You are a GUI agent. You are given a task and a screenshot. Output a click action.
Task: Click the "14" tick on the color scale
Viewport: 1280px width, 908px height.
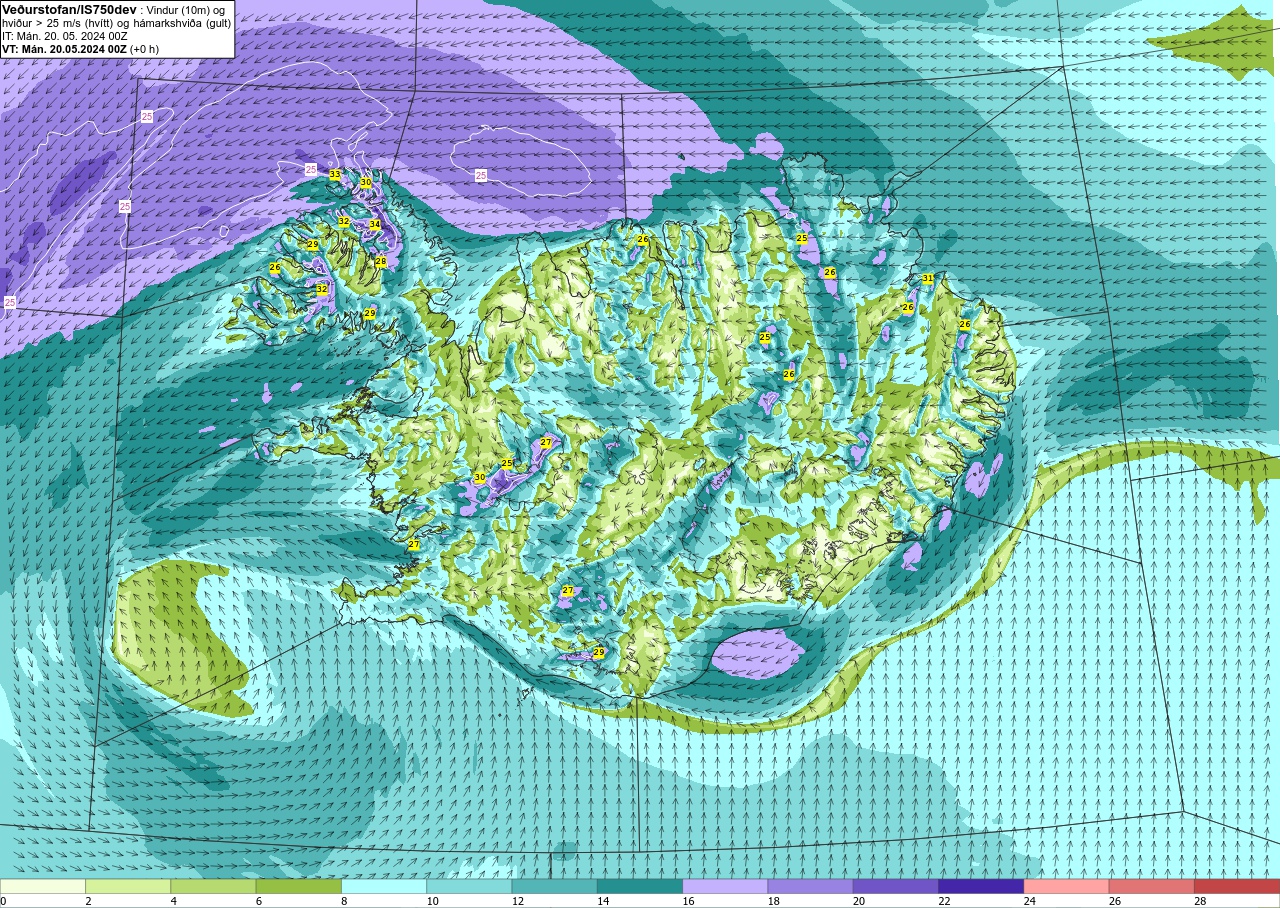(x=602, y=901)
